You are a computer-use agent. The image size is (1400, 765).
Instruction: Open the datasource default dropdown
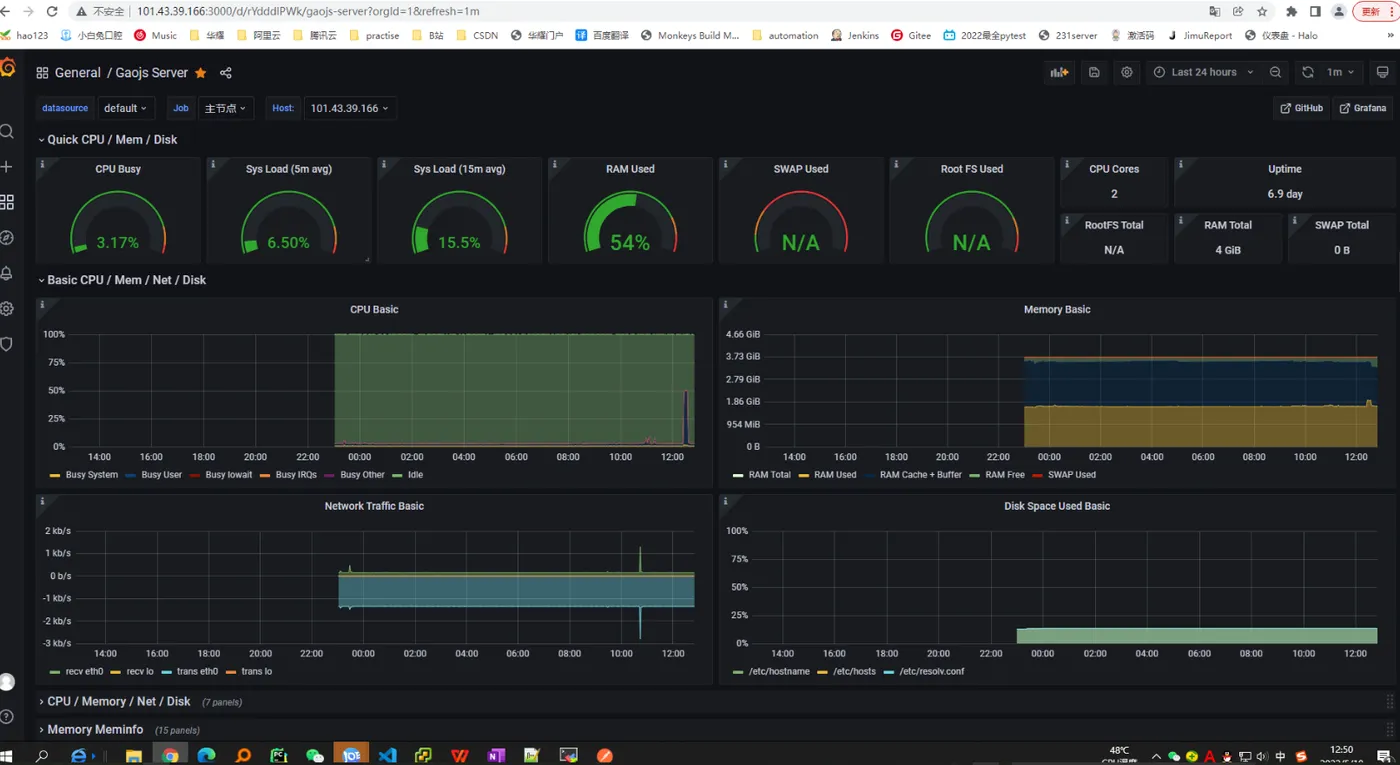[125, 108]
